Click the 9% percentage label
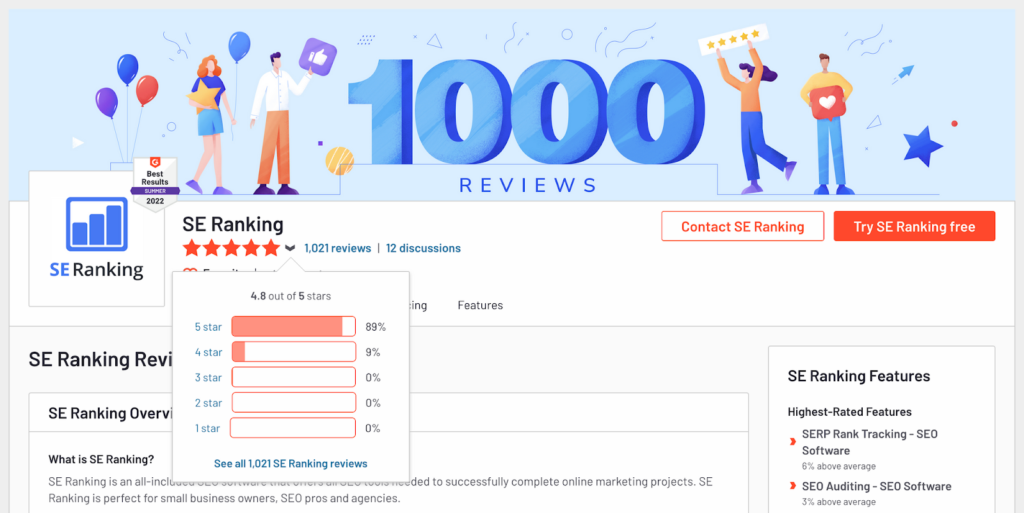 (373, 352)
